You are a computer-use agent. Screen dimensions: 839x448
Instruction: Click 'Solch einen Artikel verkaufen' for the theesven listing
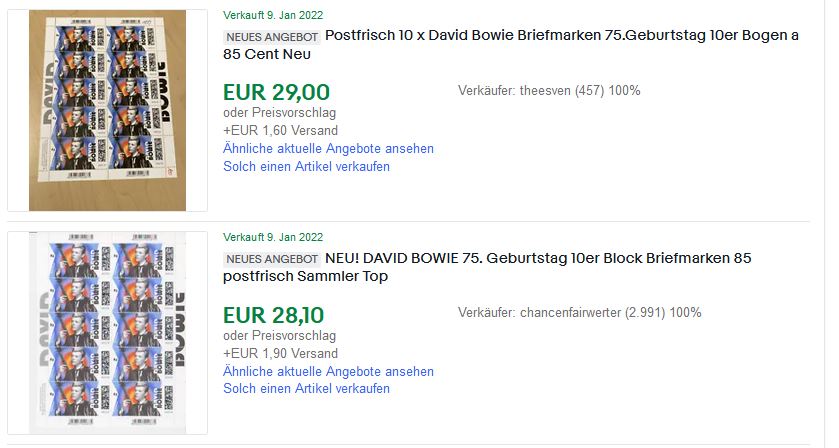306,166
